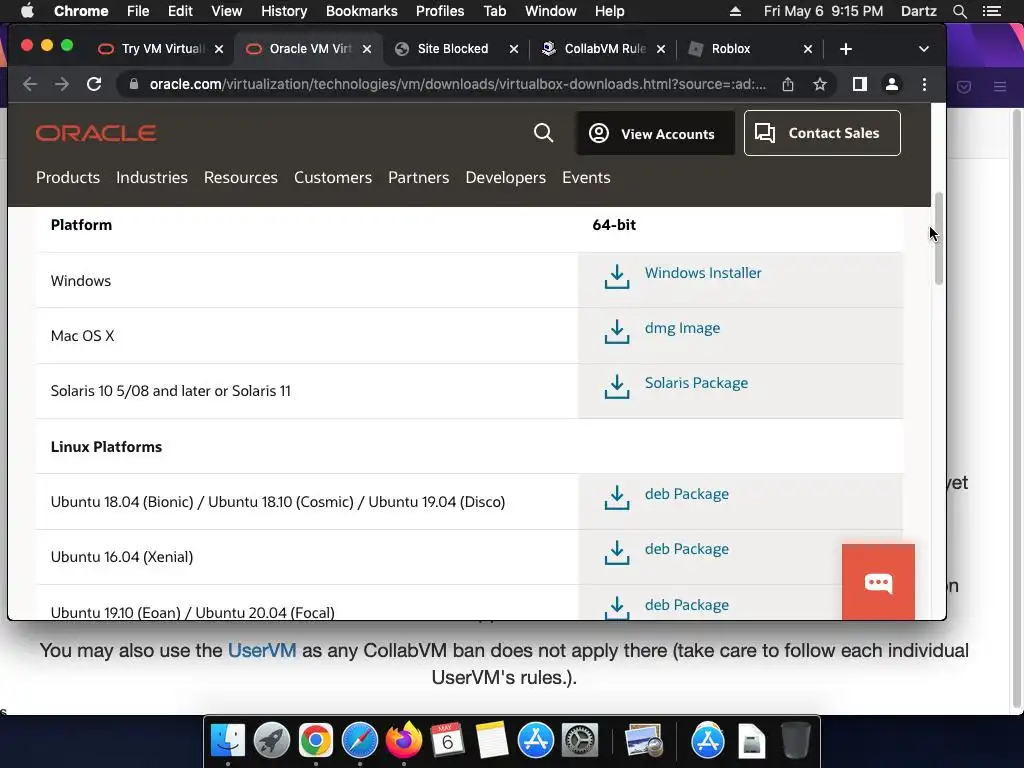Open the Products navigation menu

(x=68, y=178)
